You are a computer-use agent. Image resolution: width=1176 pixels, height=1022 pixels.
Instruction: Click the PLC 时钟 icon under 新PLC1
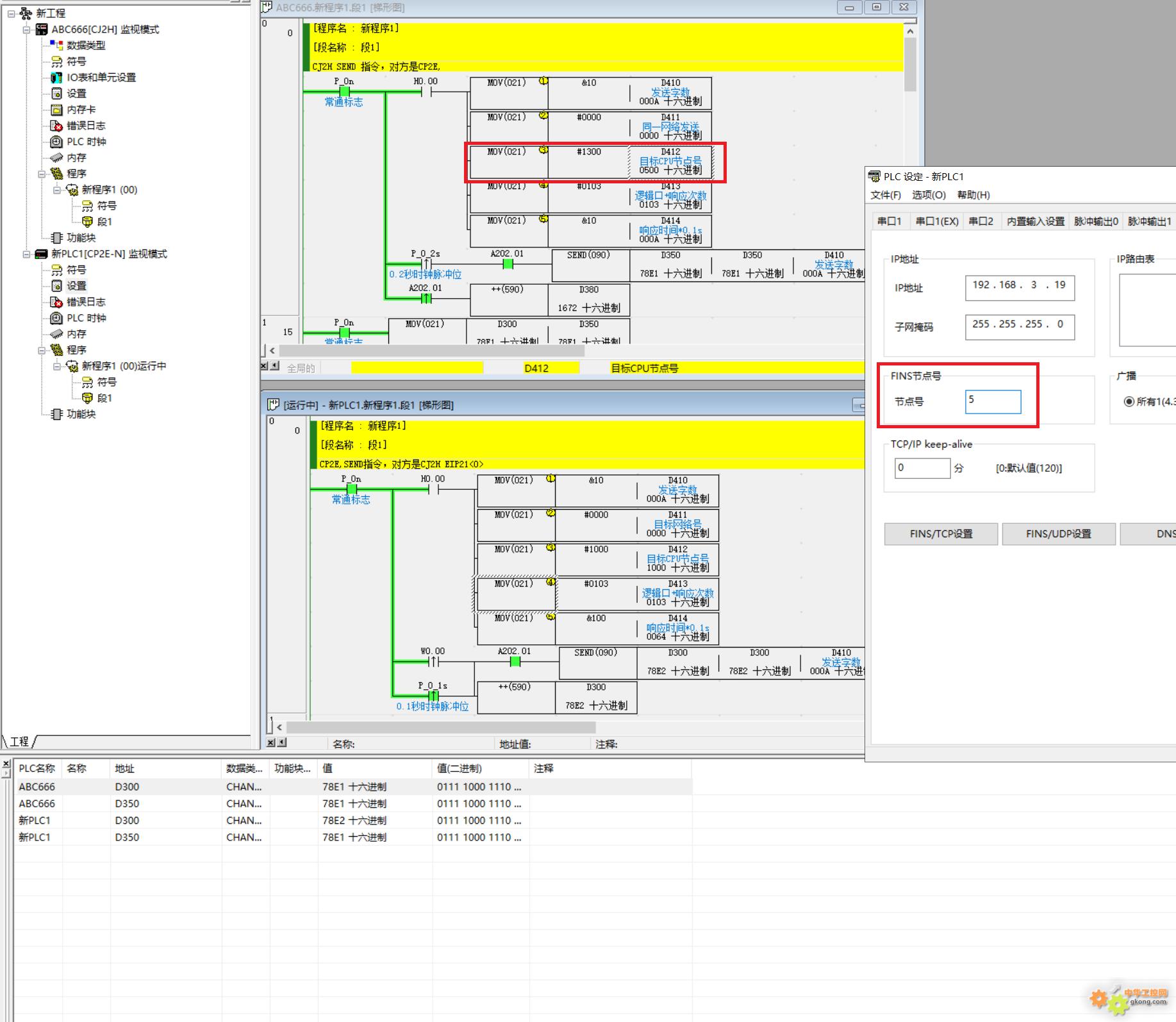(x=56, y=318)
